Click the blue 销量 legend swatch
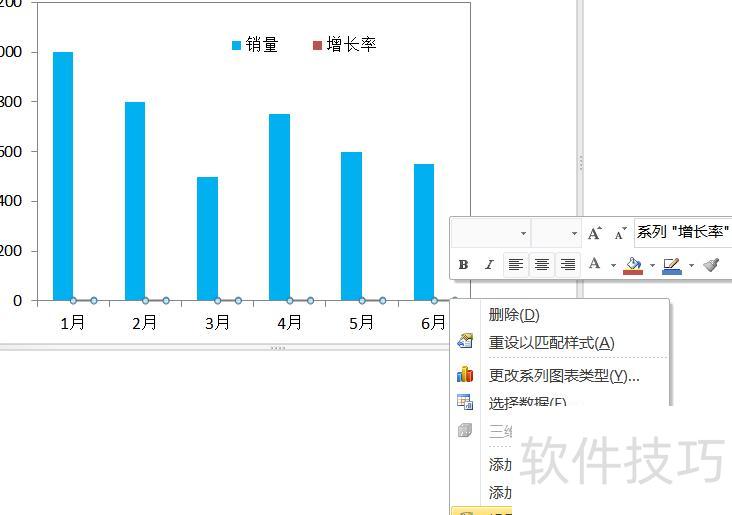This screenshot has width=732, height=515. tap(236, 45)
